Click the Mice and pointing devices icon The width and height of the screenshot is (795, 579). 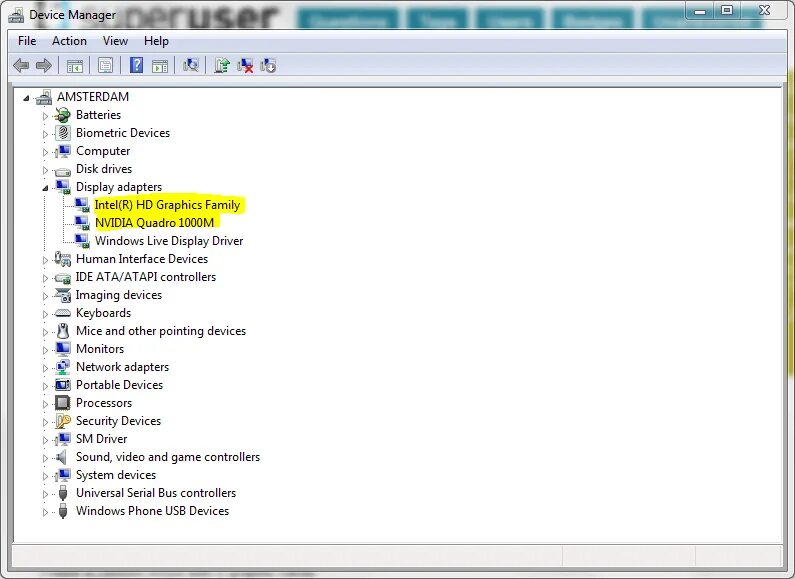click(x=63, y=331)
